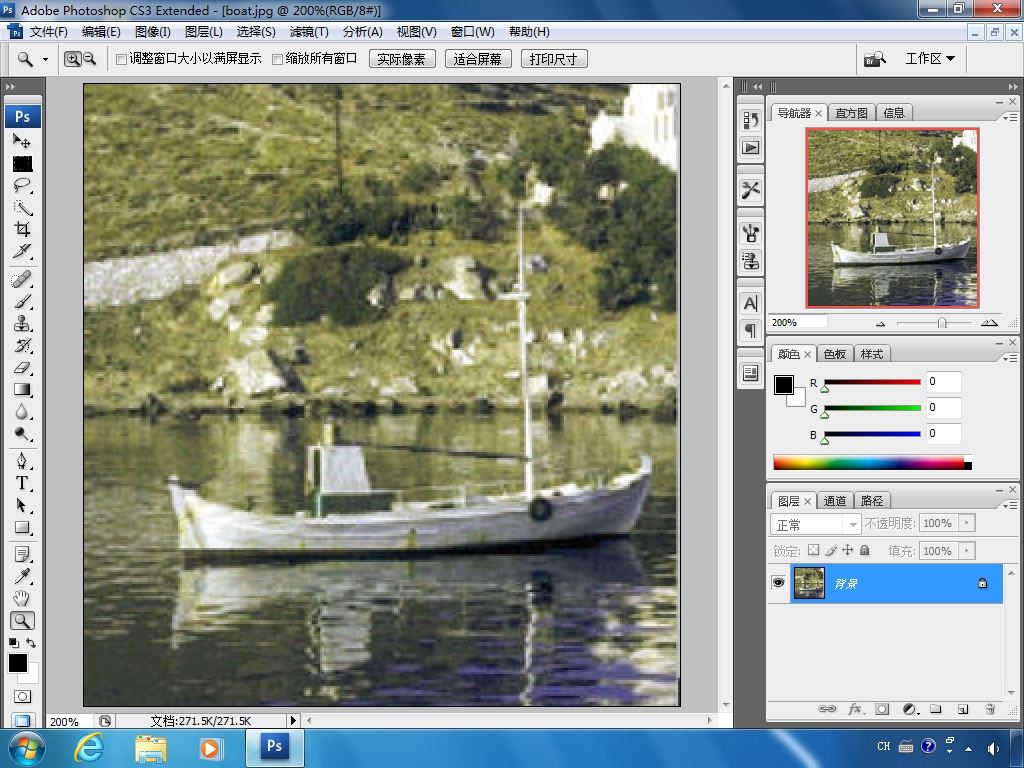Select the Gradient tool
1024x768 pixels.
[22, 390]
